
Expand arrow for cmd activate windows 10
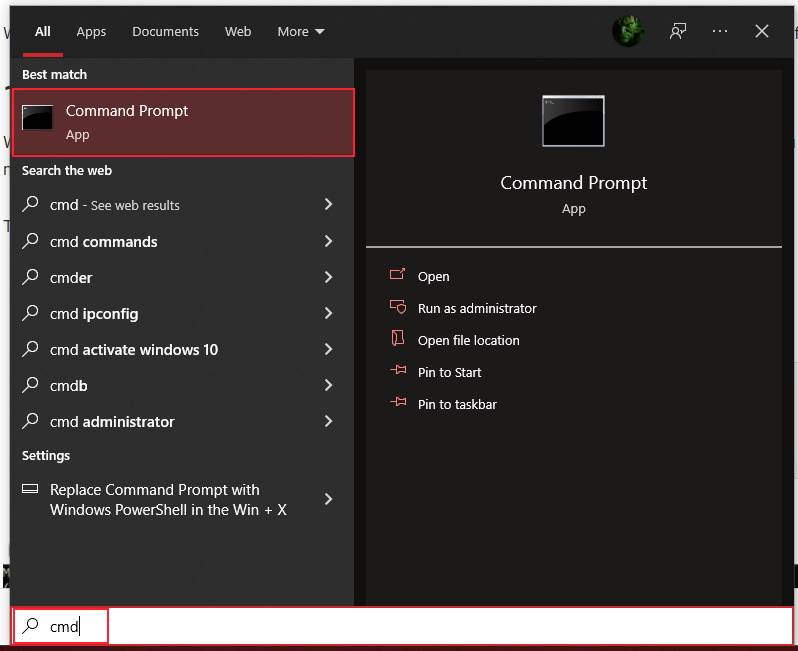[328, 349]
